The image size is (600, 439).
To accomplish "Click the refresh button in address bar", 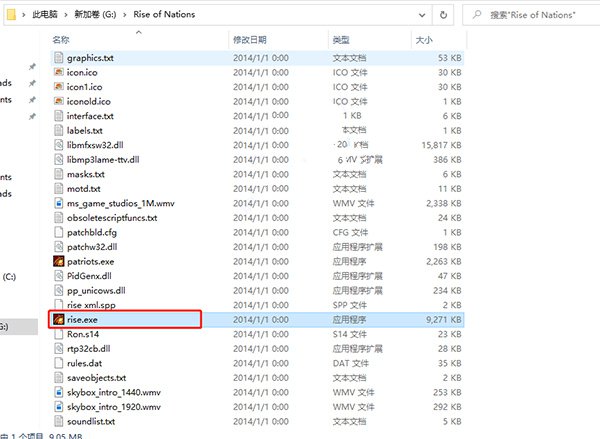I will click(x=443, y=15).
